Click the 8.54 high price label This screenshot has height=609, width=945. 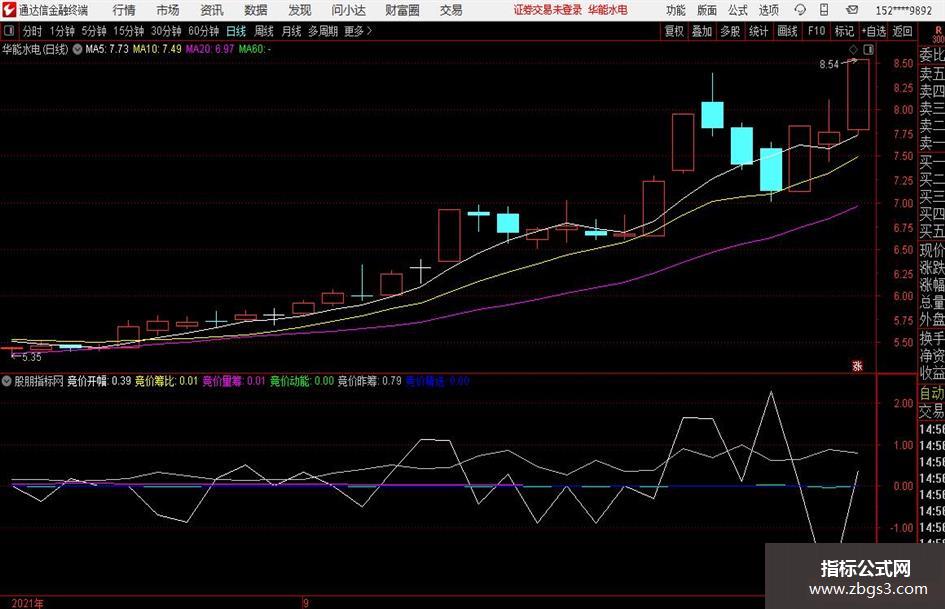pyautogui.click(x=829, y=65)
